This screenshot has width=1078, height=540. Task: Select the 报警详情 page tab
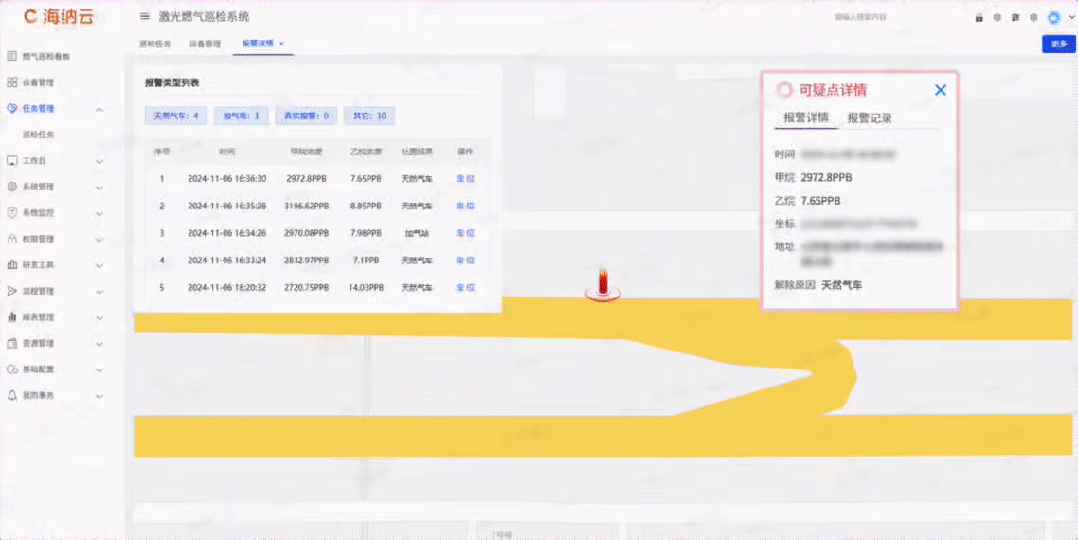pos(257,43)
